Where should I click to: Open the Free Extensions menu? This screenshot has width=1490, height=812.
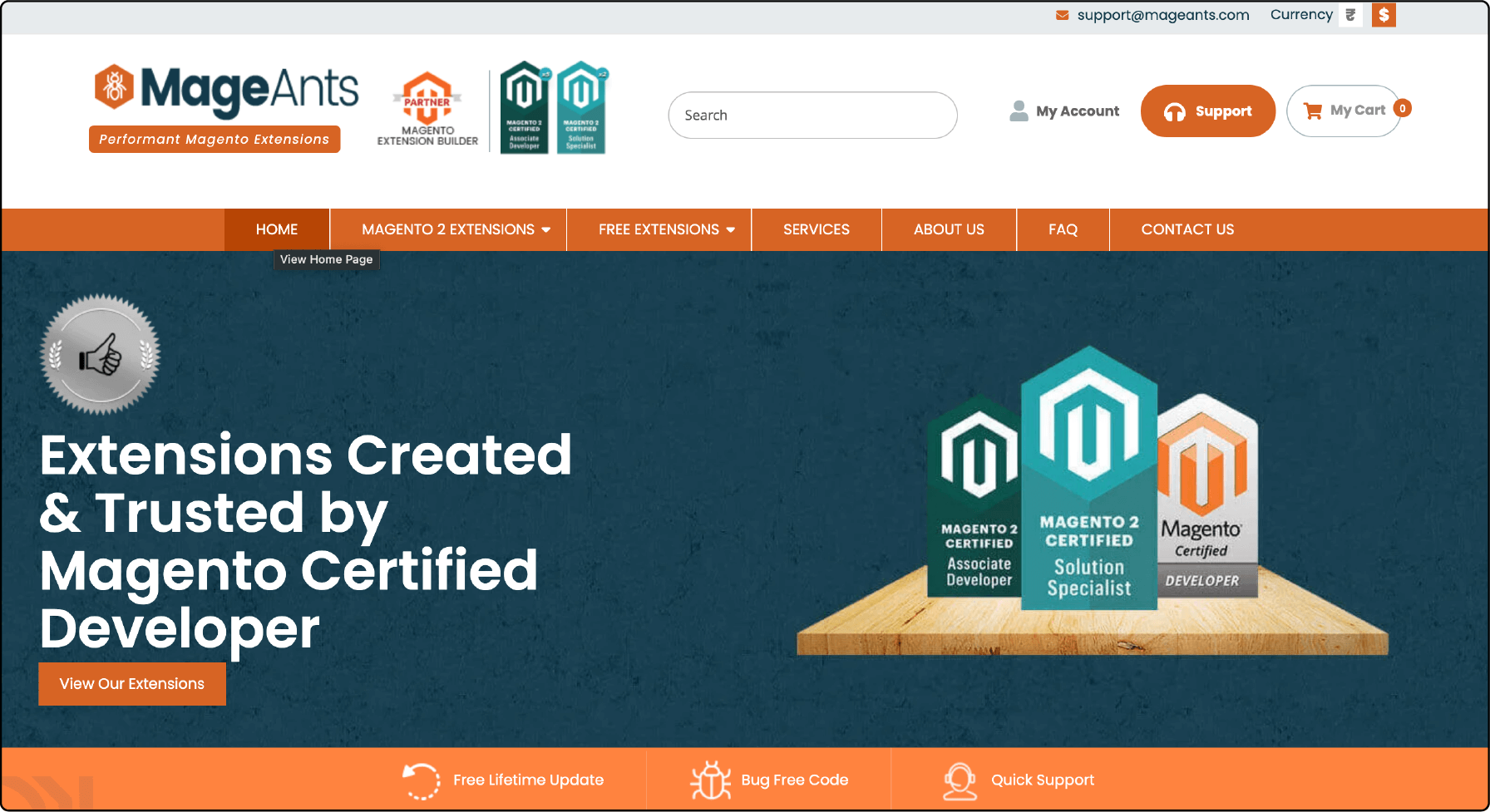[x=659, y=229]
